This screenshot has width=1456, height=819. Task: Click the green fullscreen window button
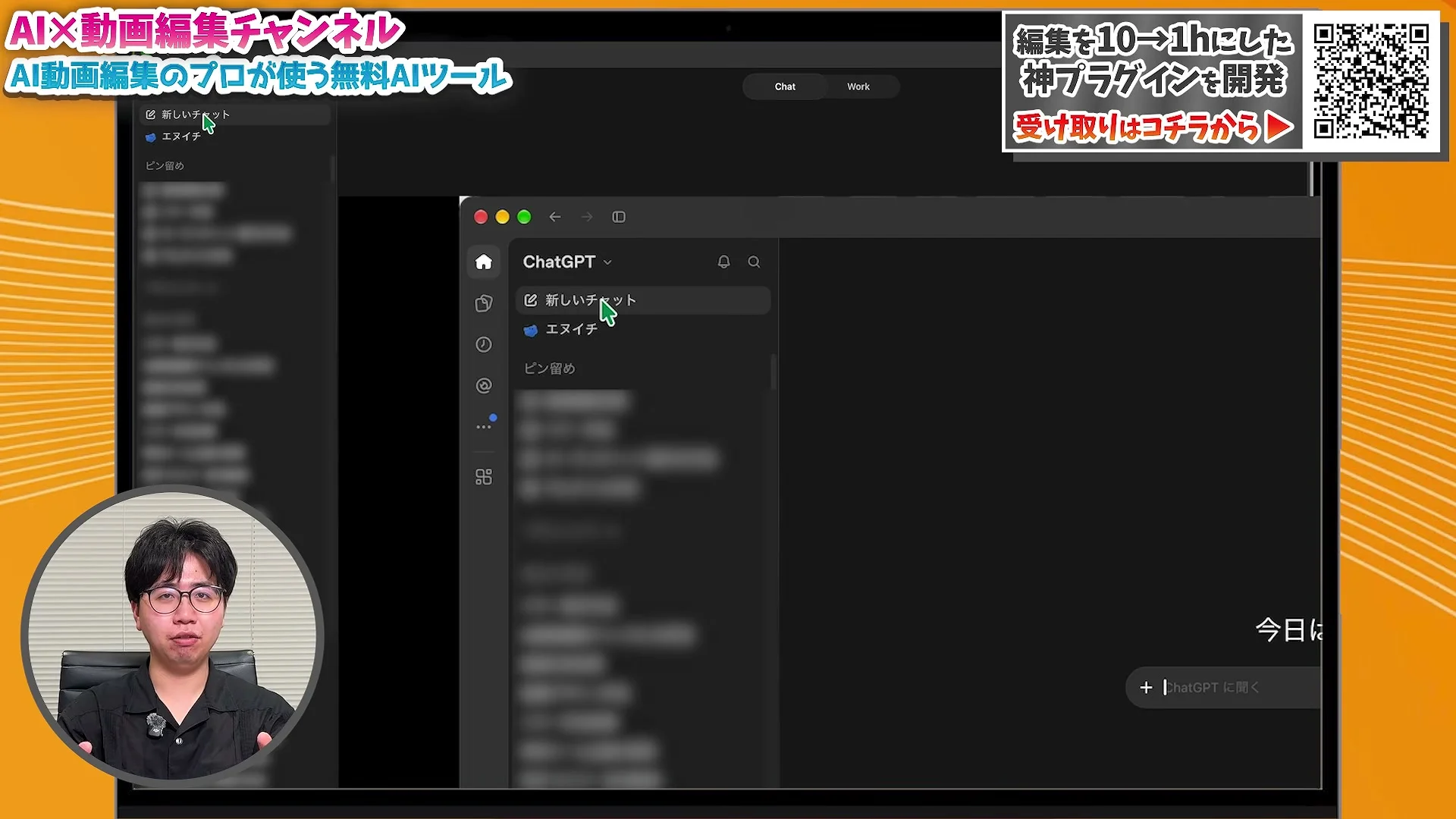[x=524, y=217]
